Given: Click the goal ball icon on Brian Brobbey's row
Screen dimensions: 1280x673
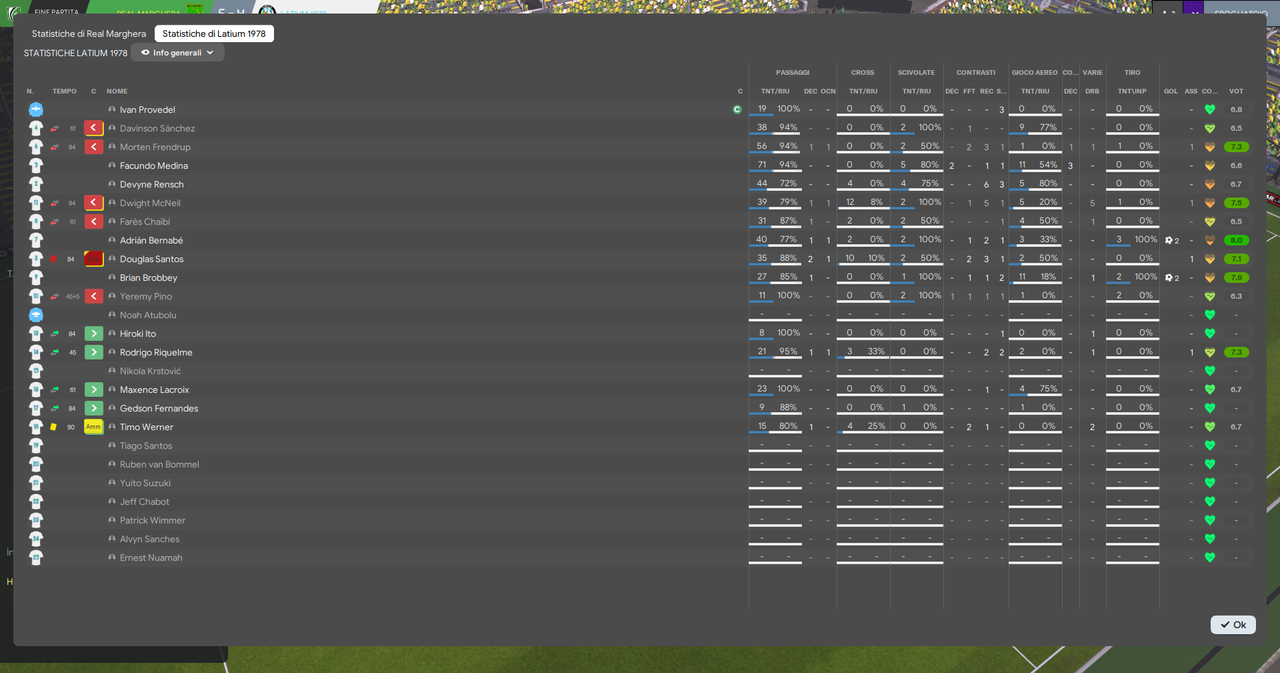Looking at the screenshot, I should tap(1168, 278).
